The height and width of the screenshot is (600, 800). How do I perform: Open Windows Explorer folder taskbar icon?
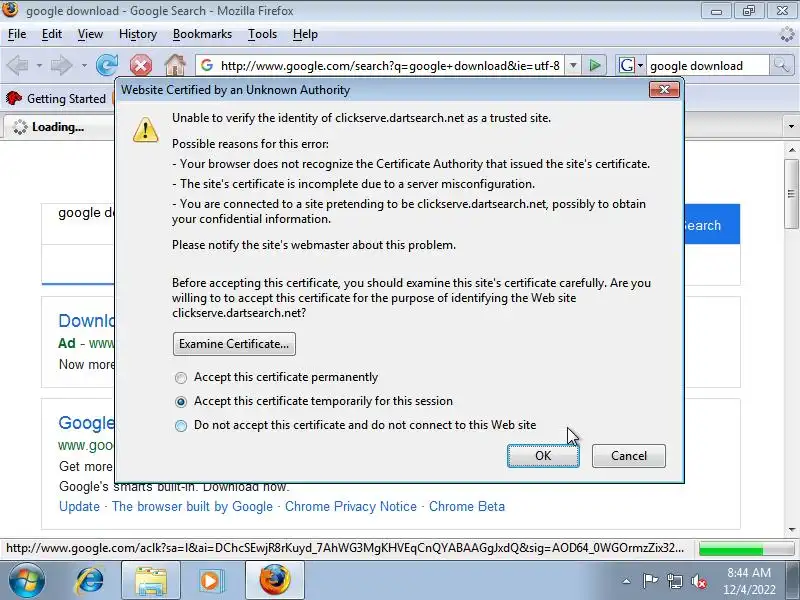151,581
